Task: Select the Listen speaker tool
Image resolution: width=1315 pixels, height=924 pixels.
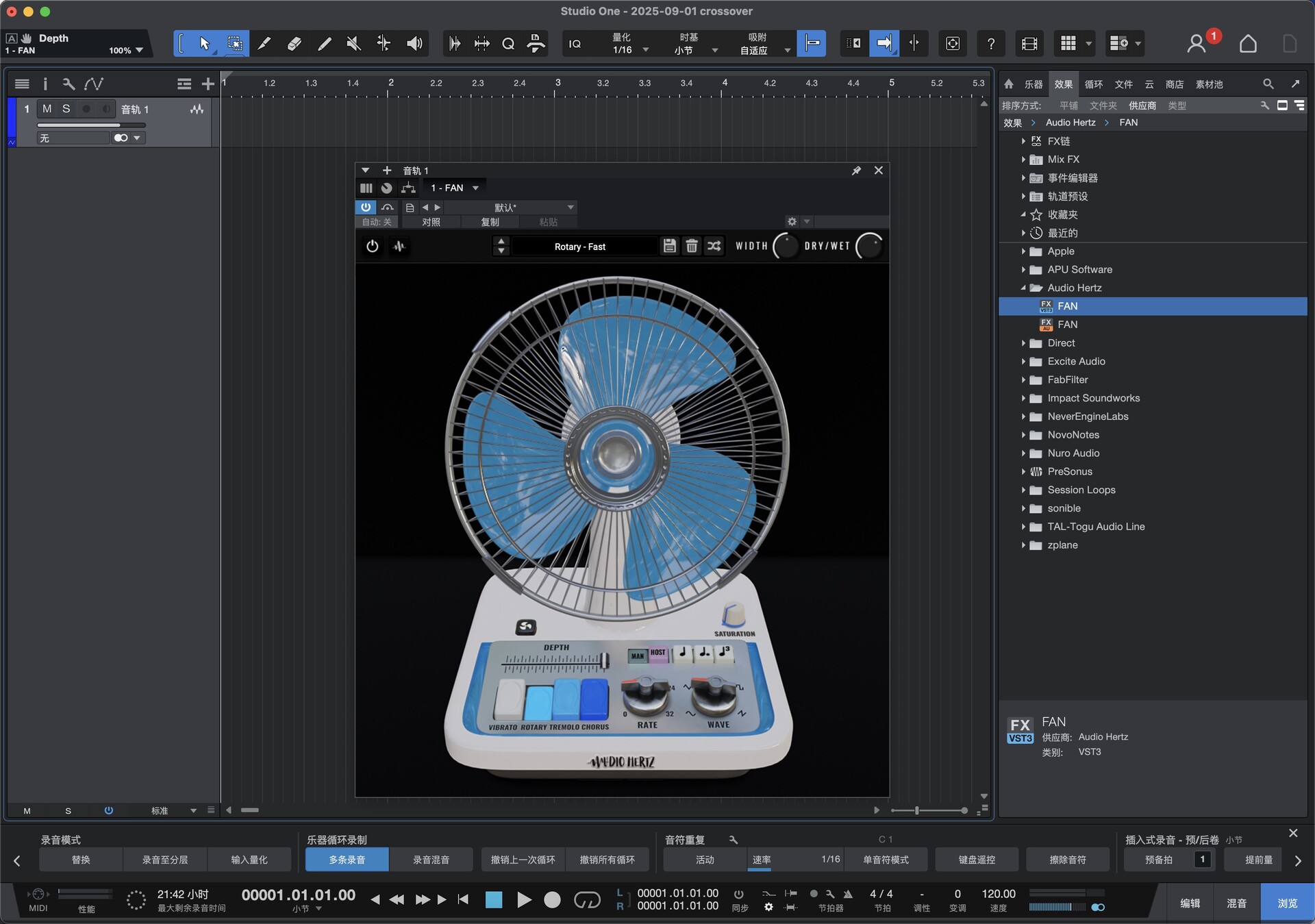Action: pos(414,44)
